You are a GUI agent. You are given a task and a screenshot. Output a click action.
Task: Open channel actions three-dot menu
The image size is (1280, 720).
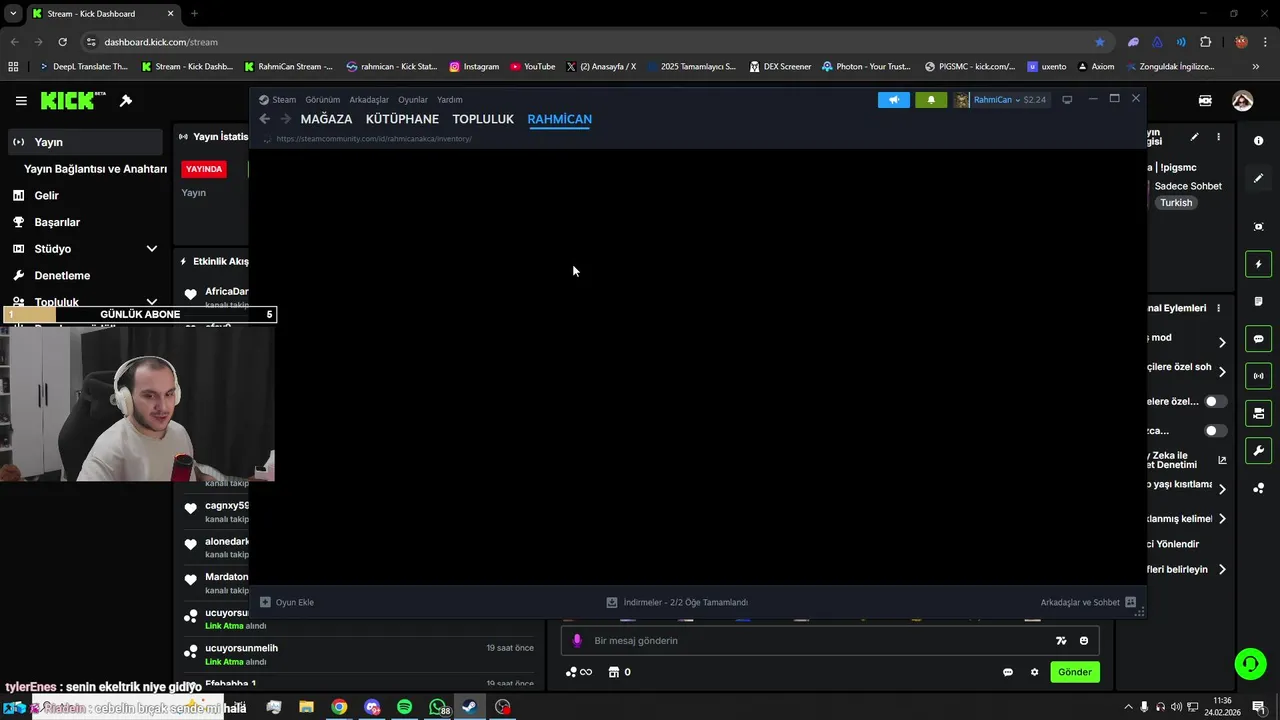(x=1218, y=308)
